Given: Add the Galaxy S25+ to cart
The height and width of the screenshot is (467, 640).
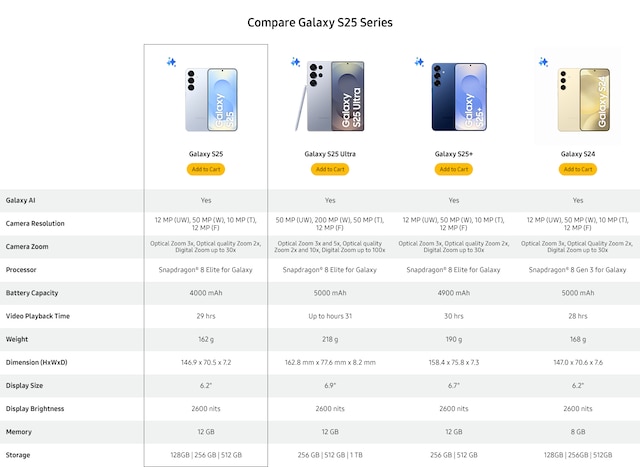Looking at the screenshot, I should [x=454, y=169].
